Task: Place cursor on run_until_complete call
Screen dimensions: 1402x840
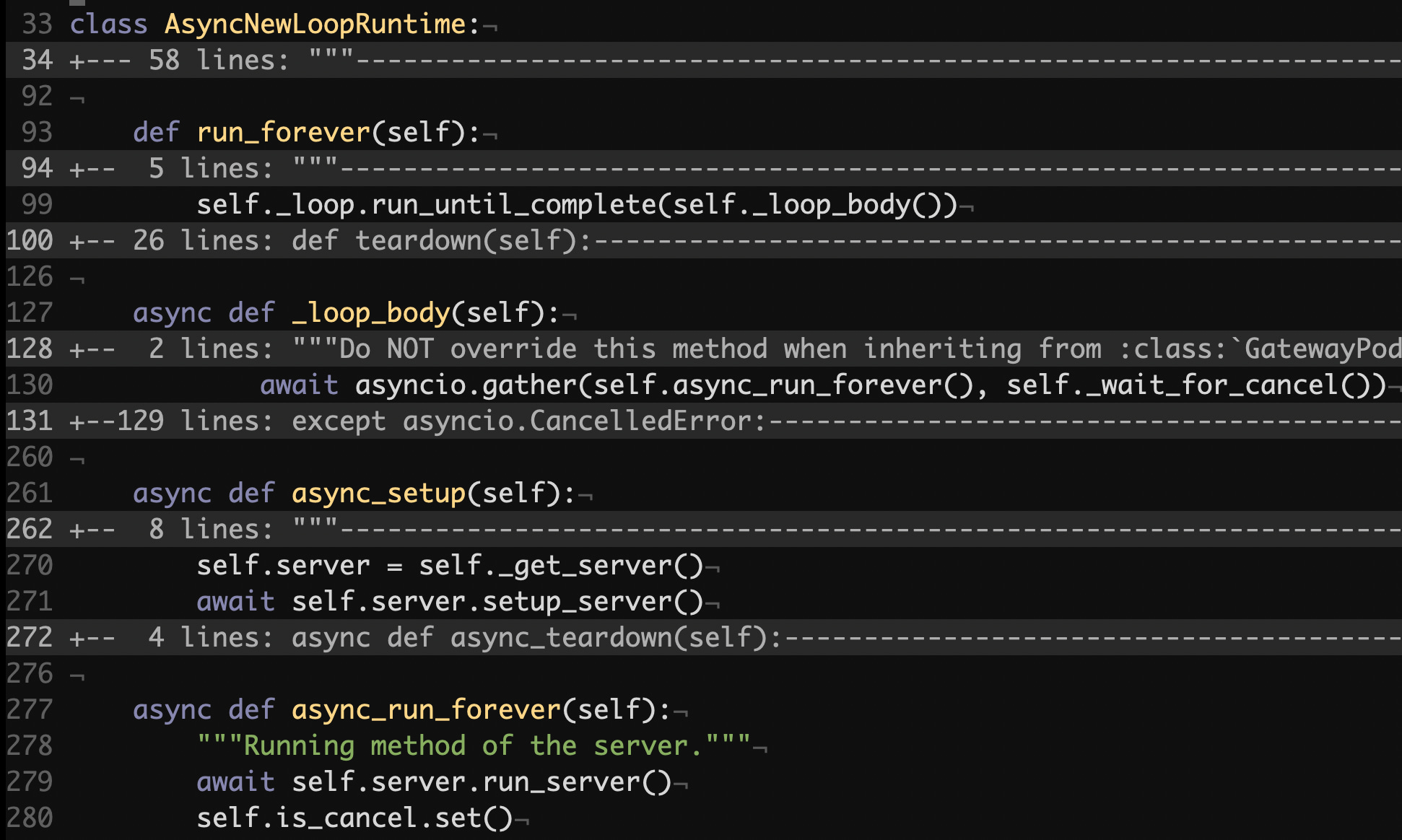Action: tap(513, 204)
